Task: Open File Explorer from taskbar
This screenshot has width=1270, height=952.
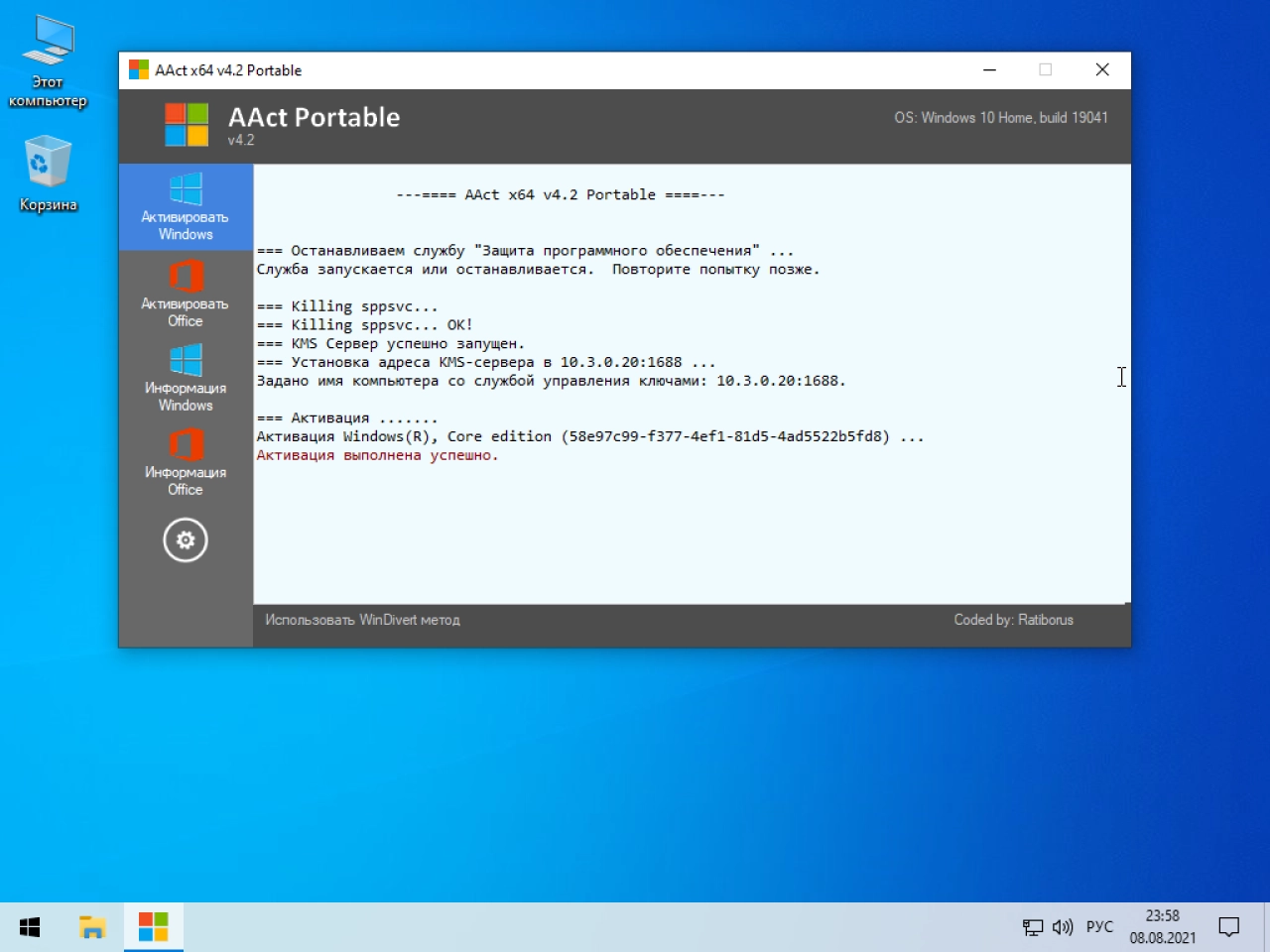Action: pyautogui.click(x=92, y=927)
